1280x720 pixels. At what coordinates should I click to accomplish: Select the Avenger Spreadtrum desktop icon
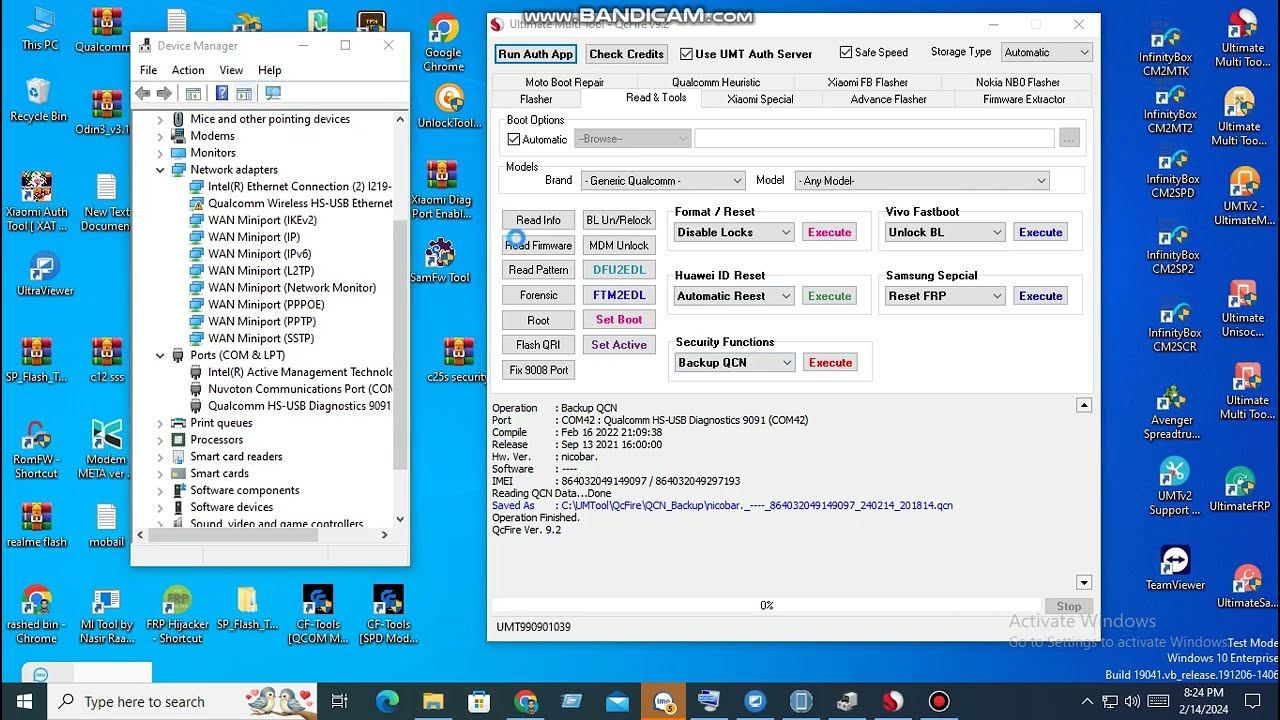pos(1172,413)
